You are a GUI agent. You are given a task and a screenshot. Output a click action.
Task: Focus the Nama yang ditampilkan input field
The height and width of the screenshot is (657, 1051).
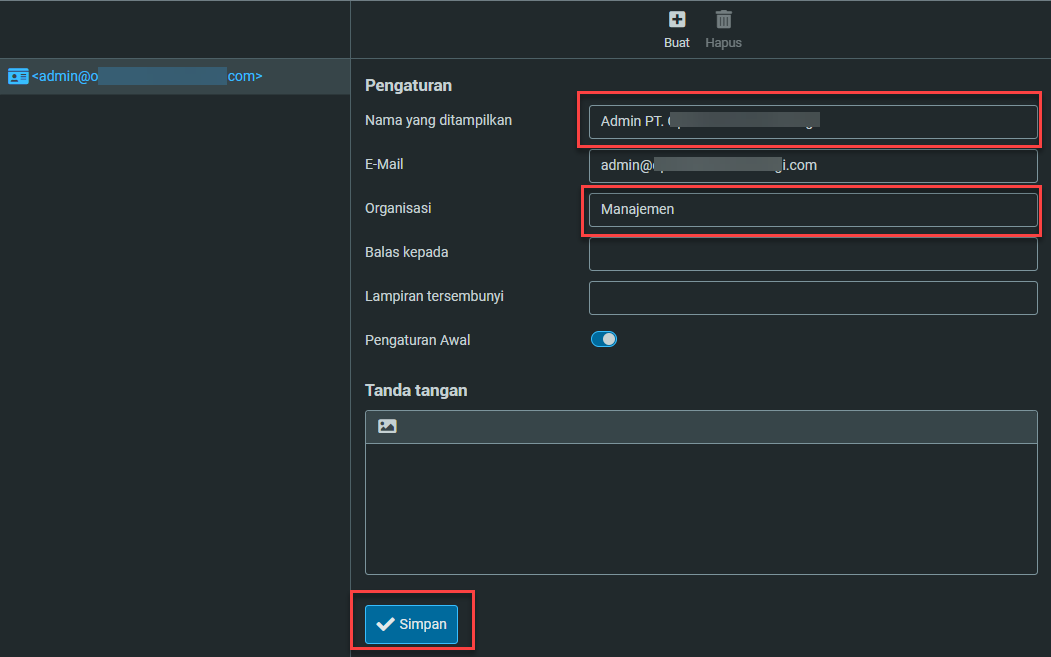[x=812, y=122]
